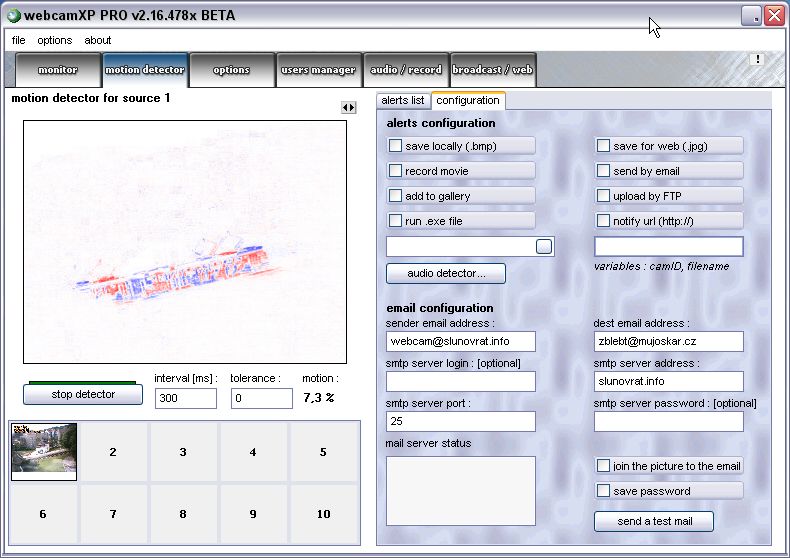Check add to gallery option
The image size is (790, 558).
click(x=396, y=195)
